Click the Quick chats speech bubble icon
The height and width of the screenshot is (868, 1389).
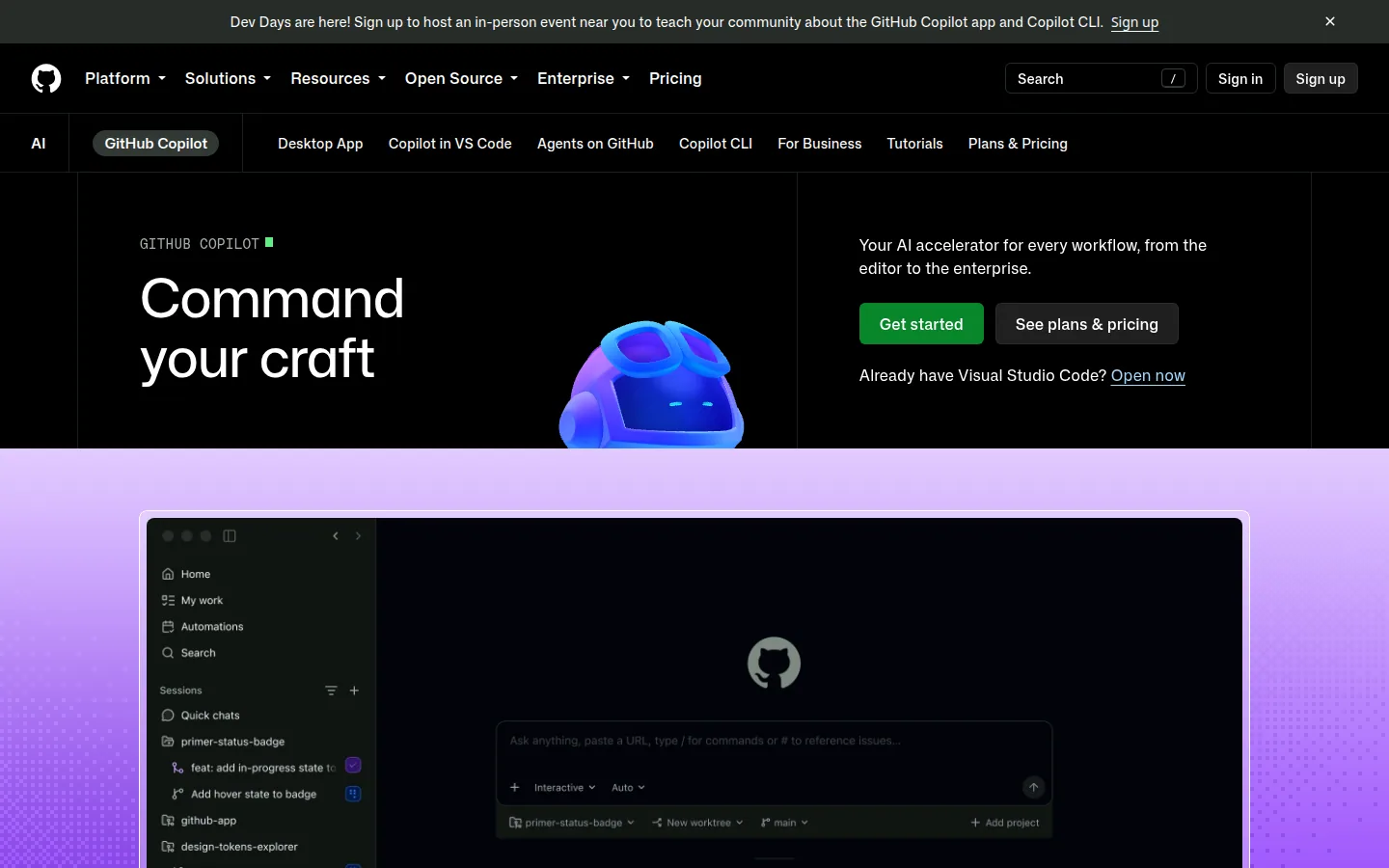coord(168,716)
